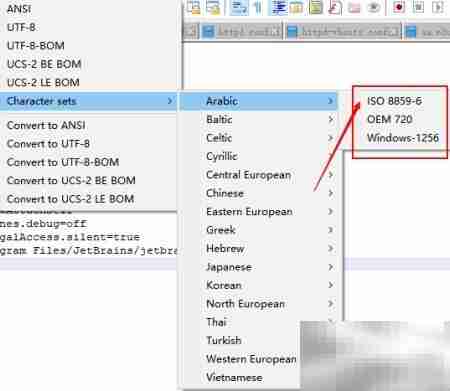Open the Character sets submenu

(88, 101)
